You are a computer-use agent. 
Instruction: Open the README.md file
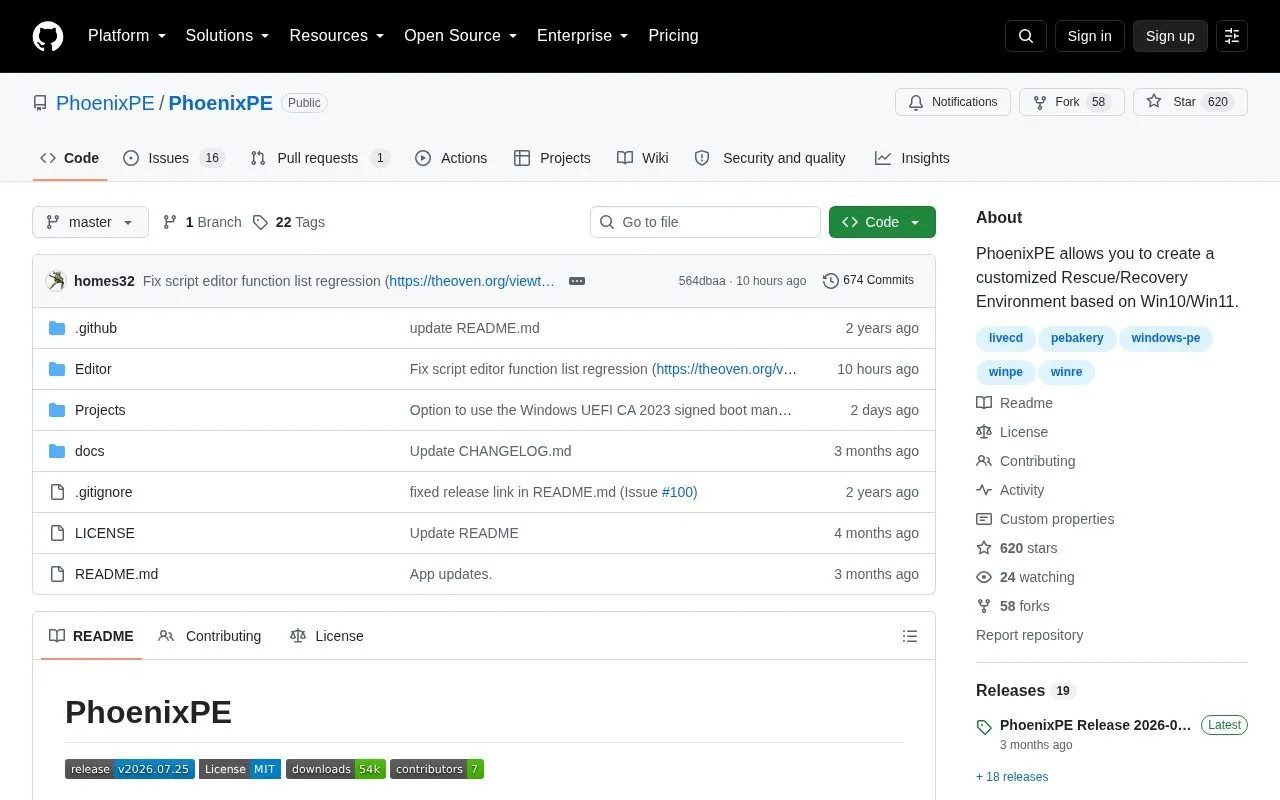click(x=116, y=574)
